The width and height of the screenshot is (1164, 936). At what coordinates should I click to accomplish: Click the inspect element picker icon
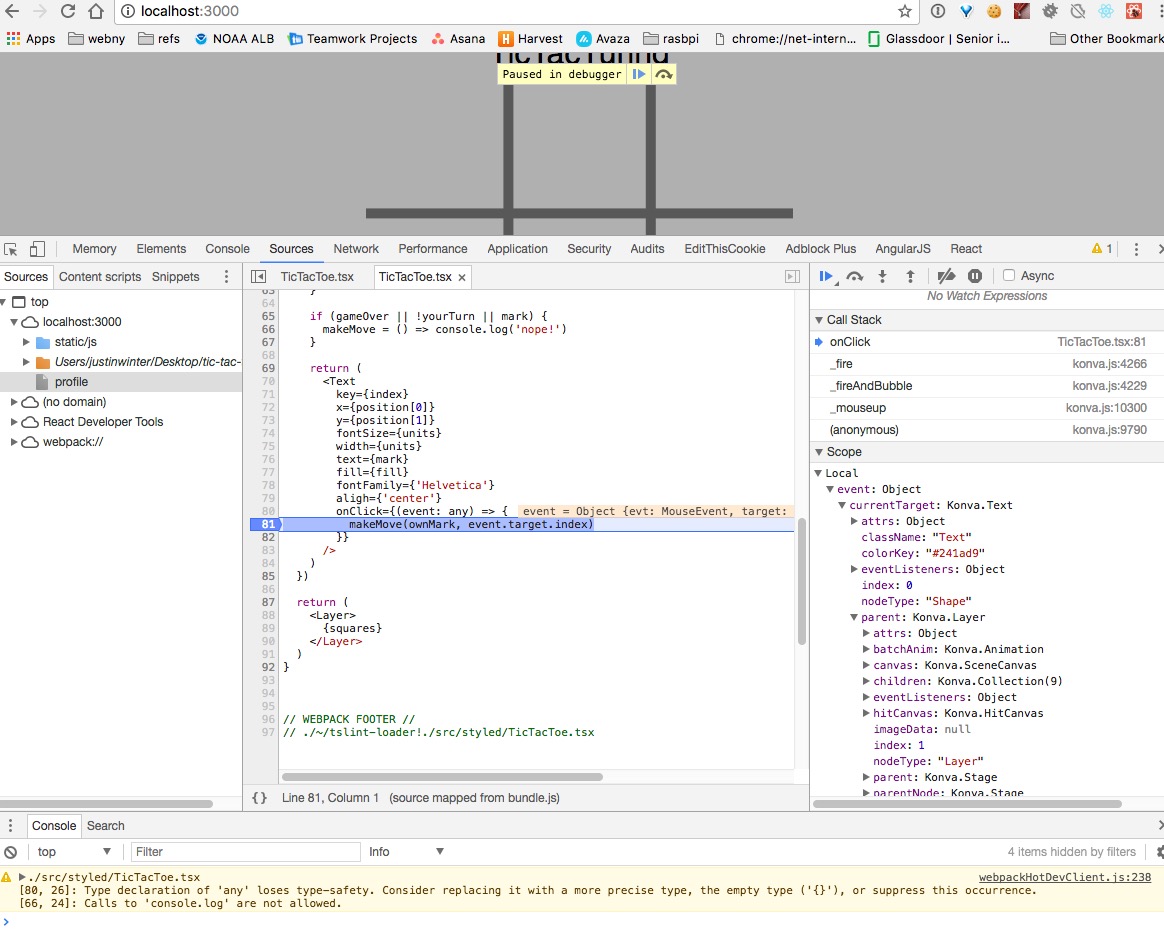(11, 249)
